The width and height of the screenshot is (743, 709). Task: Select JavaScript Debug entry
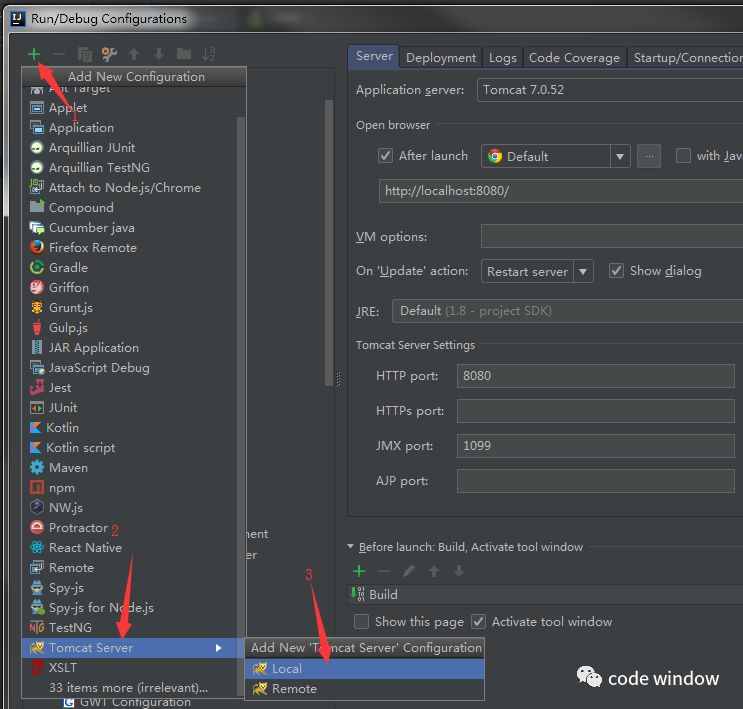pos(129,368)
